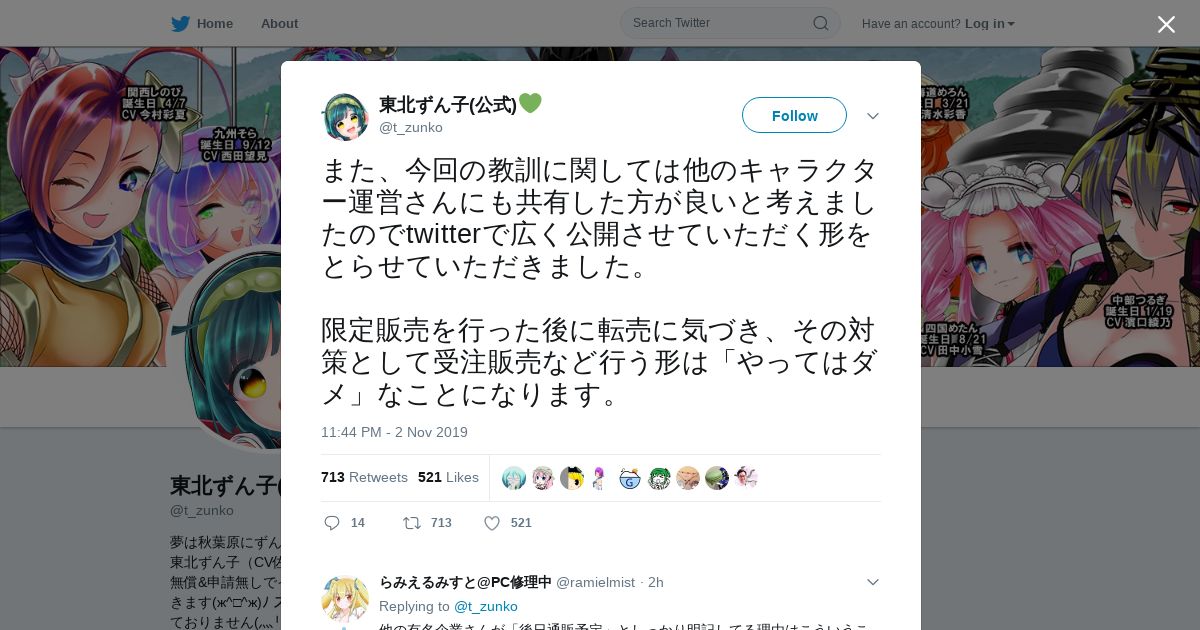Open the 521 Likes list
Image resolution: width=1200 pixels, height=630 pixels.
(448, 477)
